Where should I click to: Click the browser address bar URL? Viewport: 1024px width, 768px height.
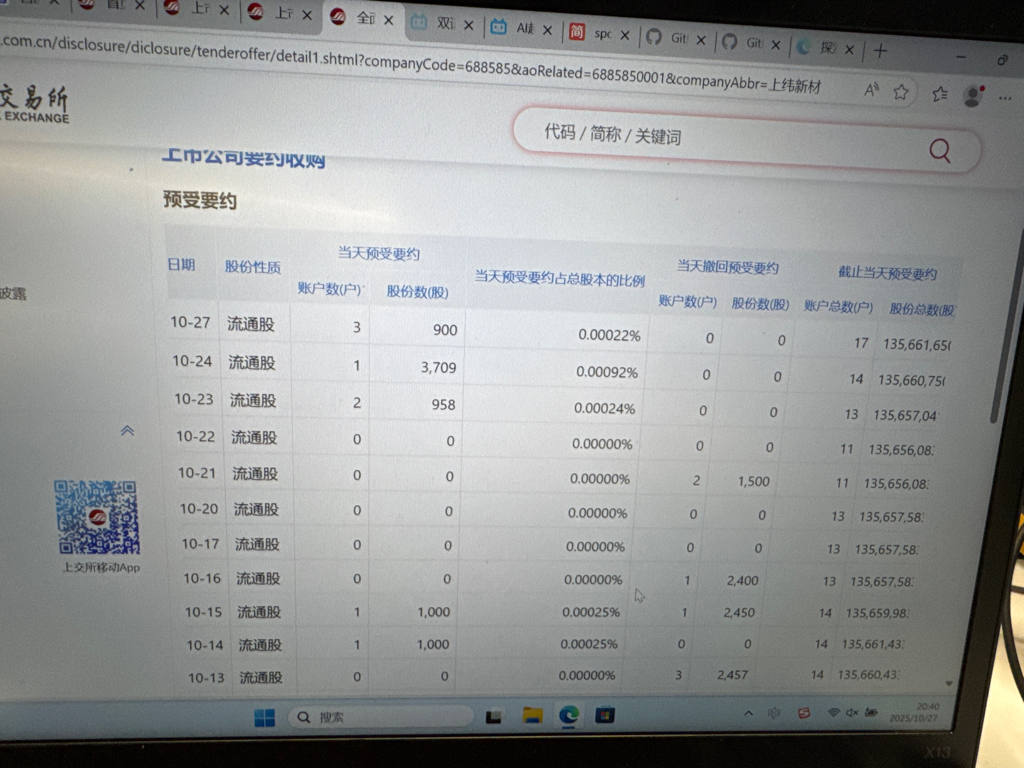(411, 64)
